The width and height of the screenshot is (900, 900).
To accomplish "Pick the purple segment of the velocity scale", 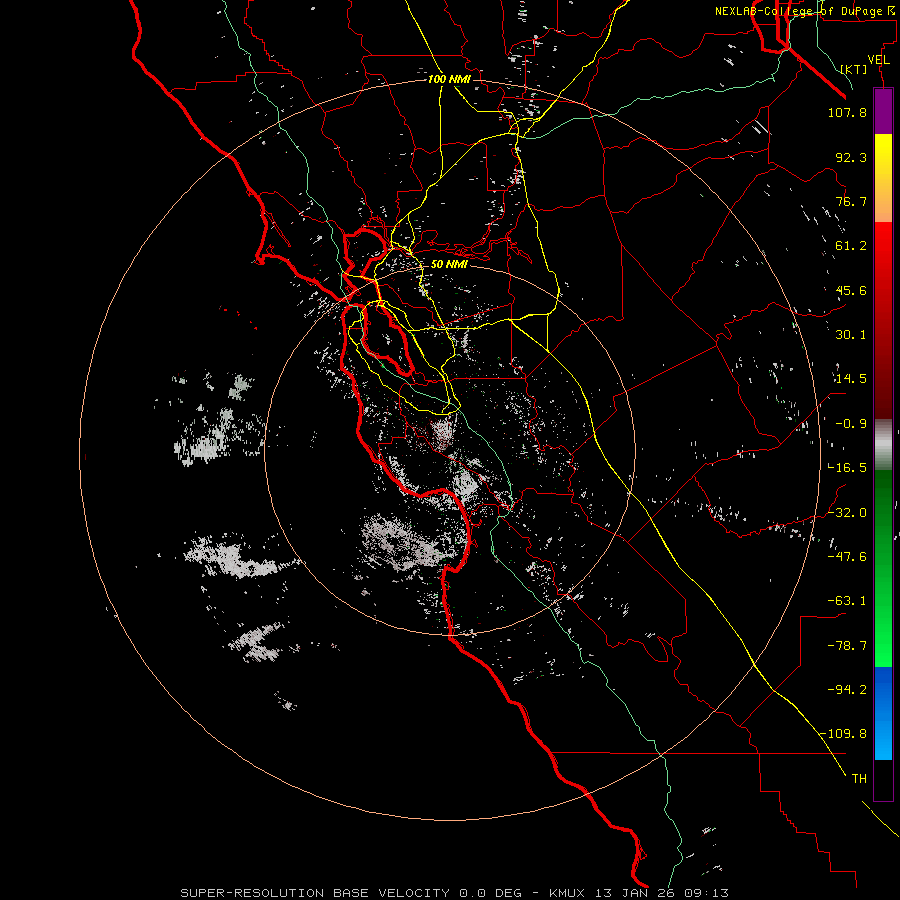I will [x=883, y=112].
